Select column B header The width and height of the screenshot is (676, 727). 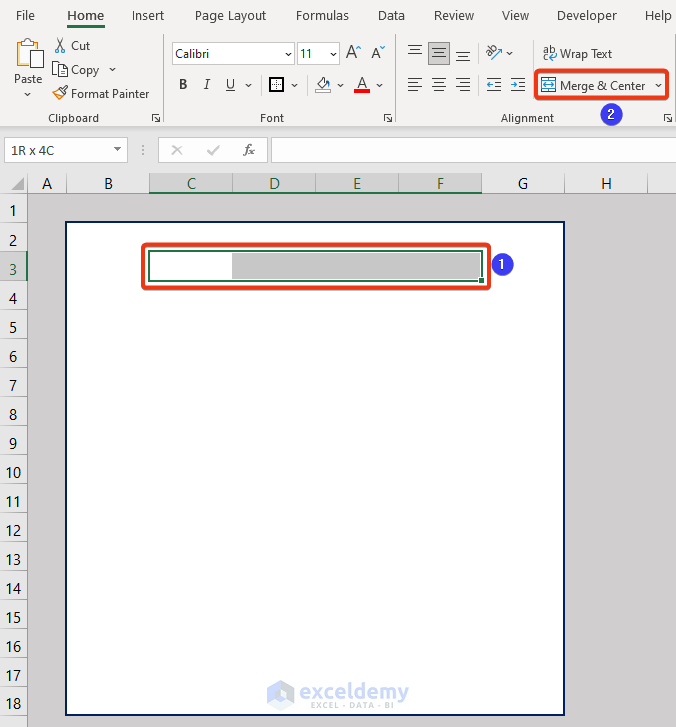pyautogui.click(x=108, y=184)
